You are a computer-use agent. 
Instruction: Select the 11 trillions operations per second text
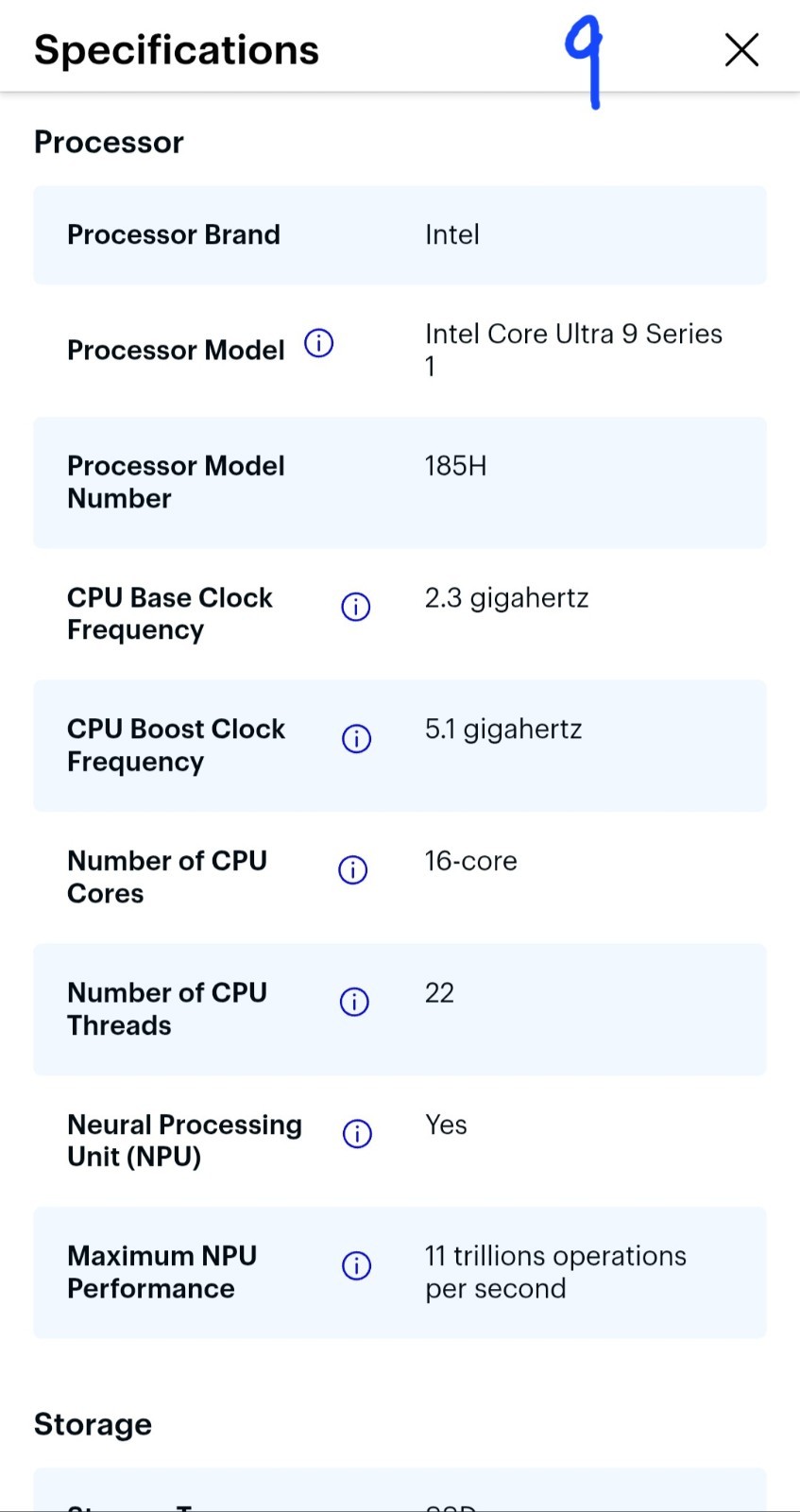(x=555, y=1272)
